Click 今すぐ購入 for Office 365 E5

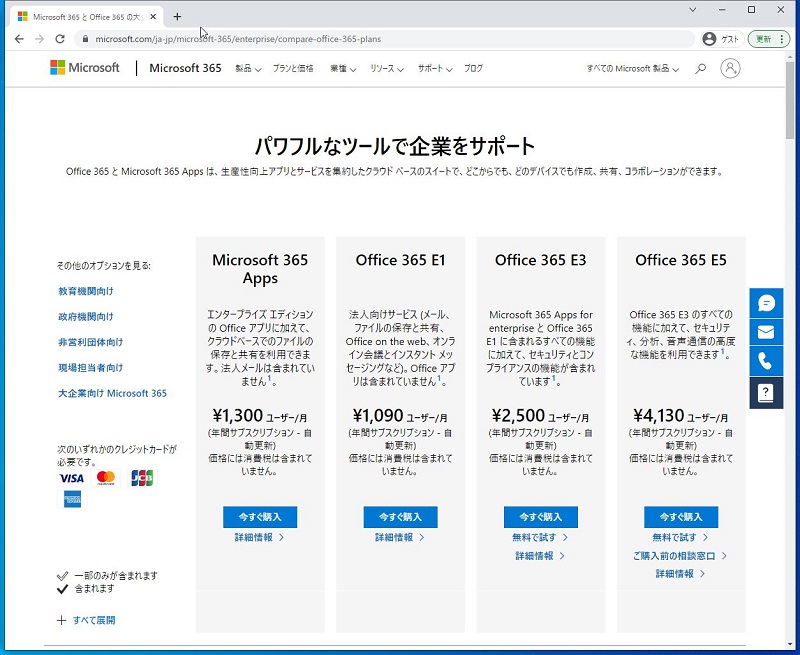point(681,517)
